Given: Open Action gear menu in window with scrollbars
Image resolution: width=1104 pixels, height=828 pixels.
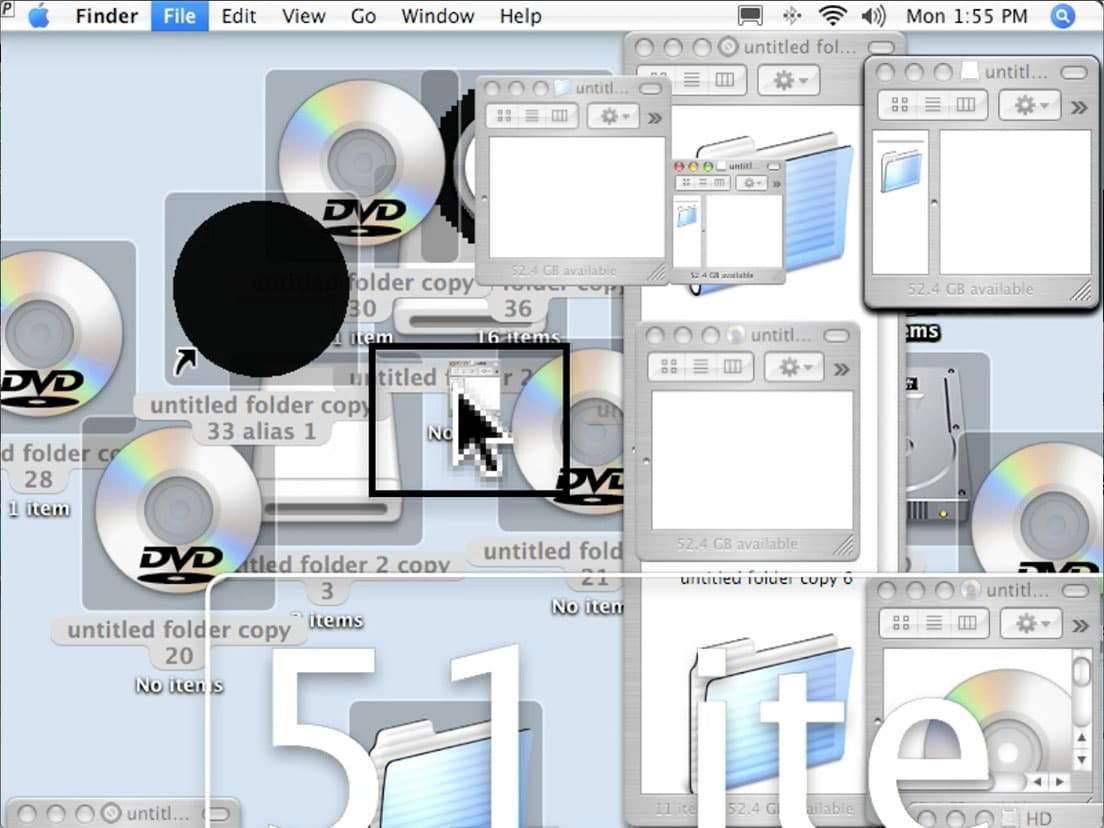Looking at the screenshot, I should 1031,623.
